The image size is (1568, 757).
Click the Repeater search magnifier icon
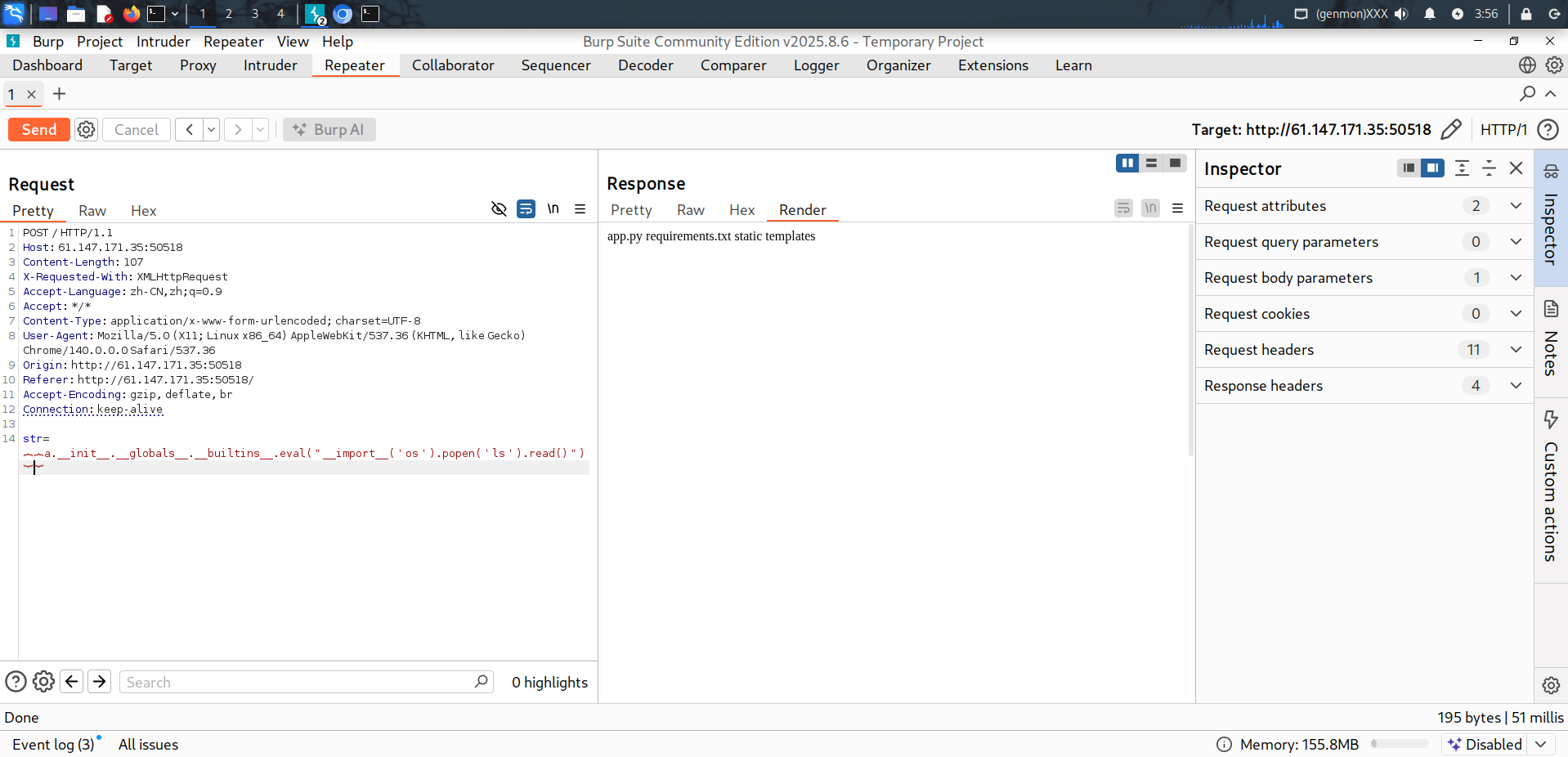coord(1527,93)
